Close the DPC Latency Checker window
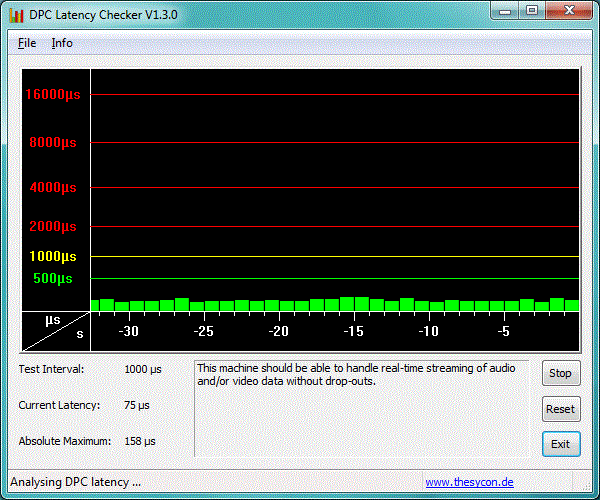Image resolution: width=600 pixels, height=500 pixels. click(x=569, y=11)
